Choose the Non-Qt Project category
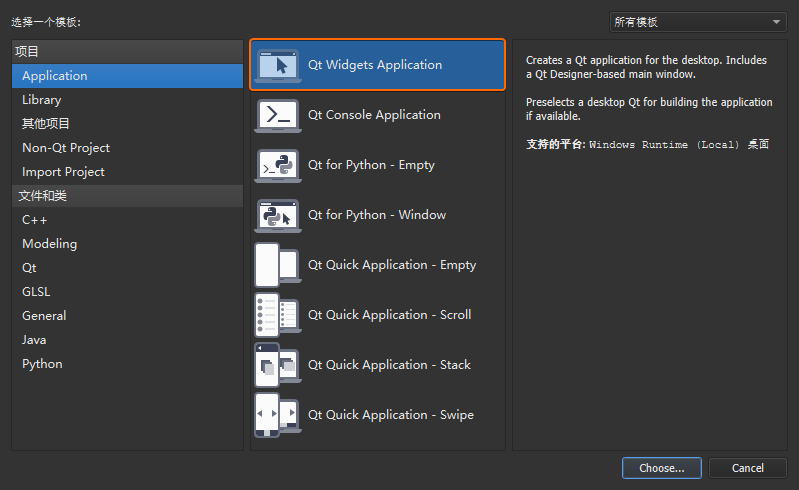The width and height of the screenshot is (799, 490). click(127, 148)
